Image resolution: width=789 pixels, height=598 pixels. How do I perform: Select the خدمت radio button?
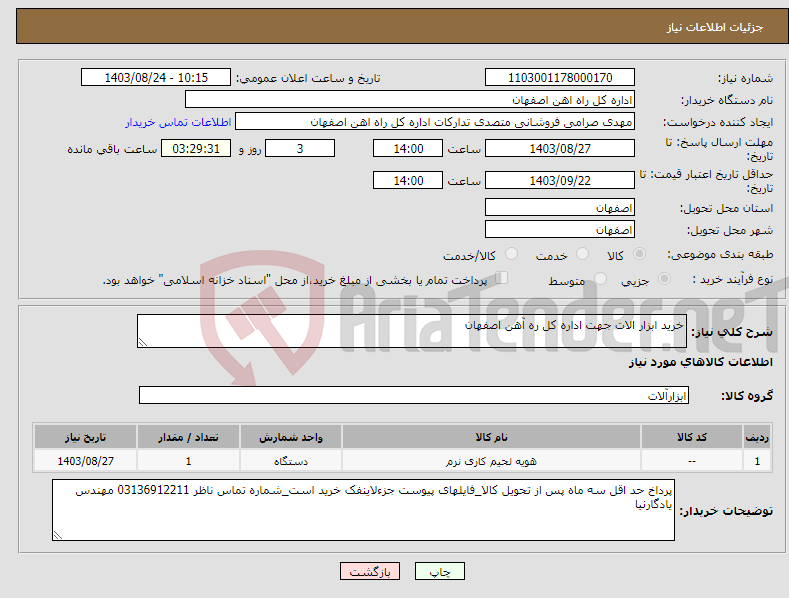click(582, 254)
